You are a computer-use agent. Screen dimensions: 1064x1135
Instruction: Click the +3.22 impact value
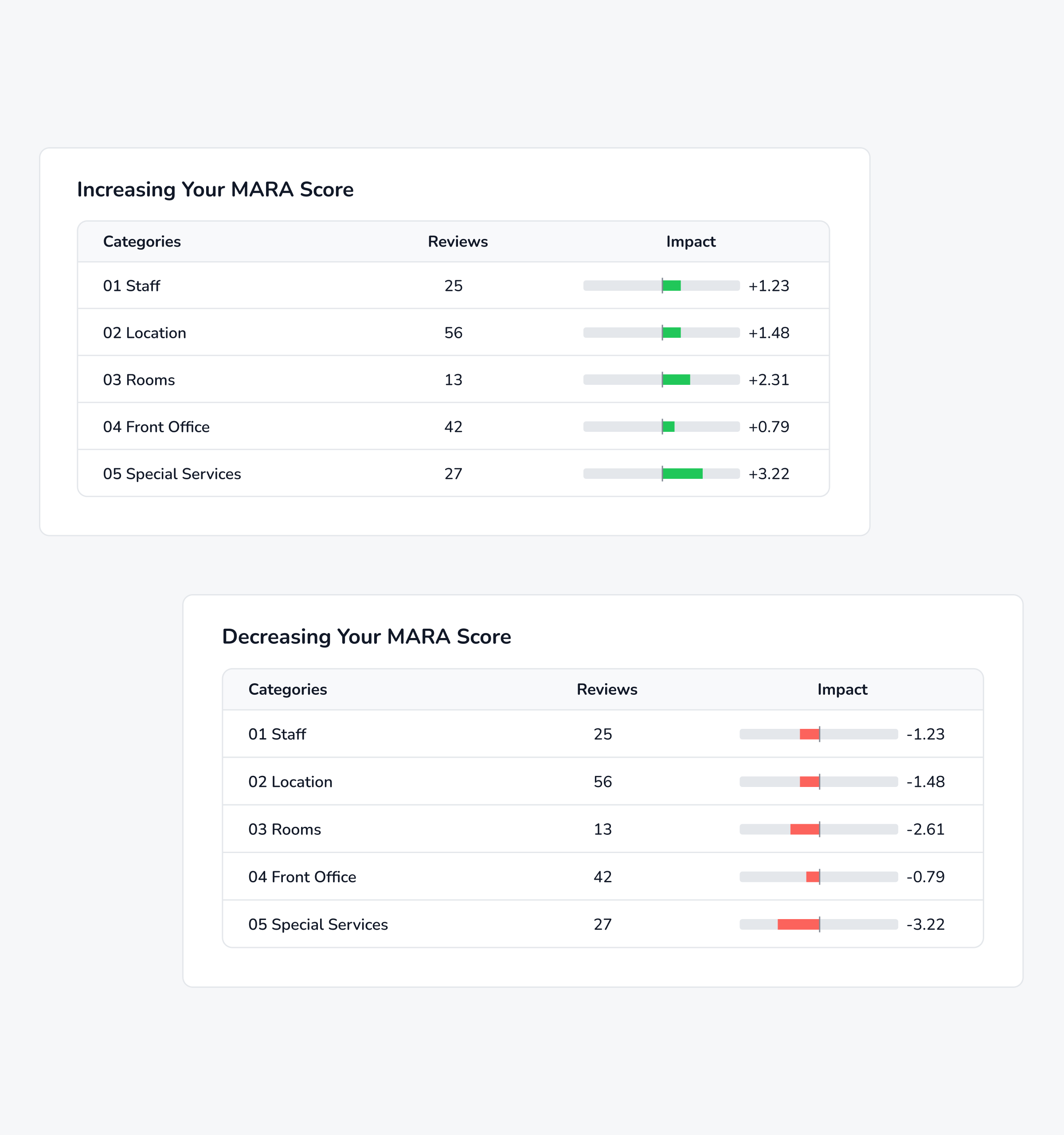pos(769,474)
